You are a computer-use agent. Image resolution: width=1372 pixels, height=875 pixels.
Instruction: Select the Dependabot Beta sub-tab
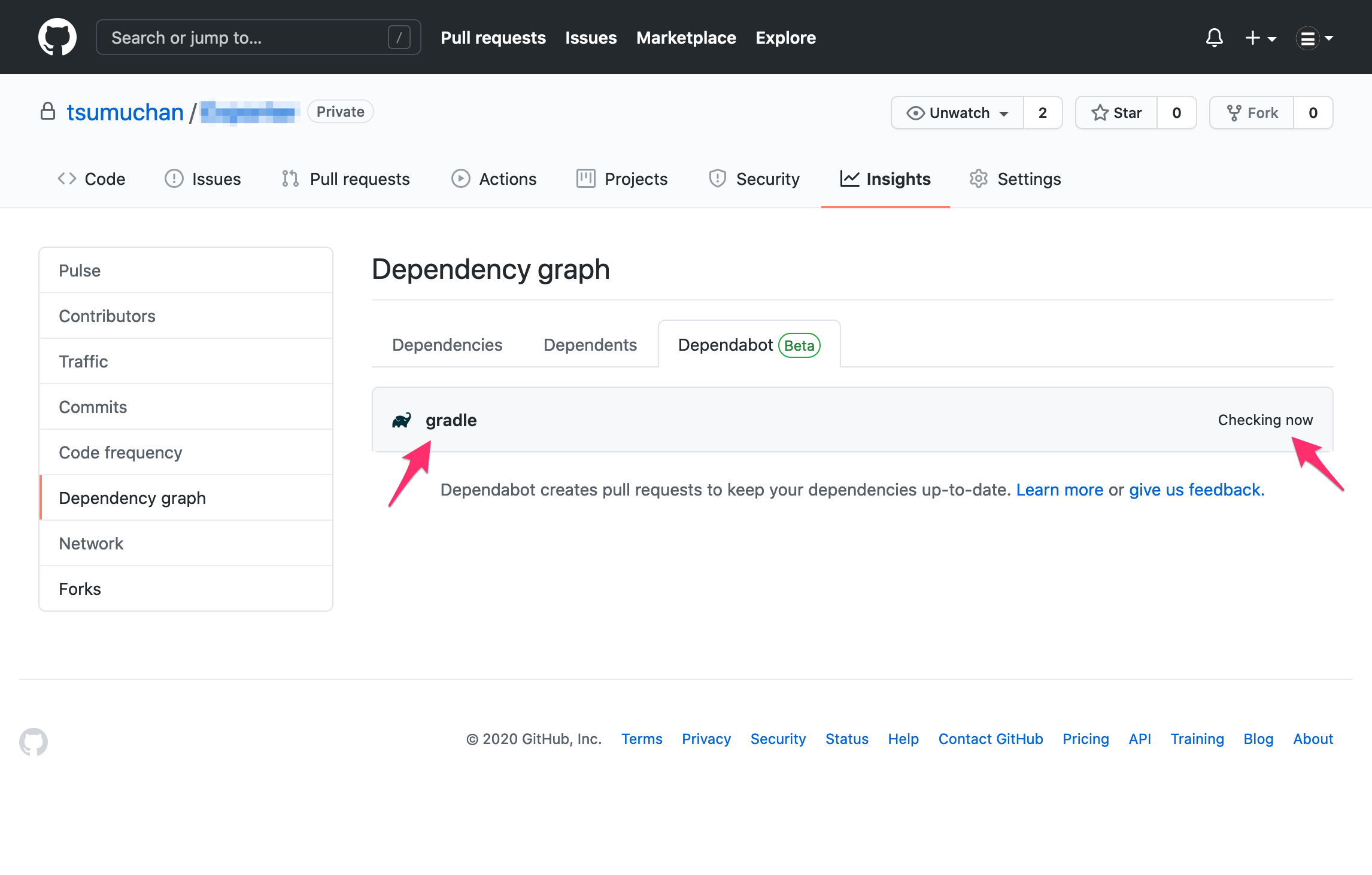point(749,345)
